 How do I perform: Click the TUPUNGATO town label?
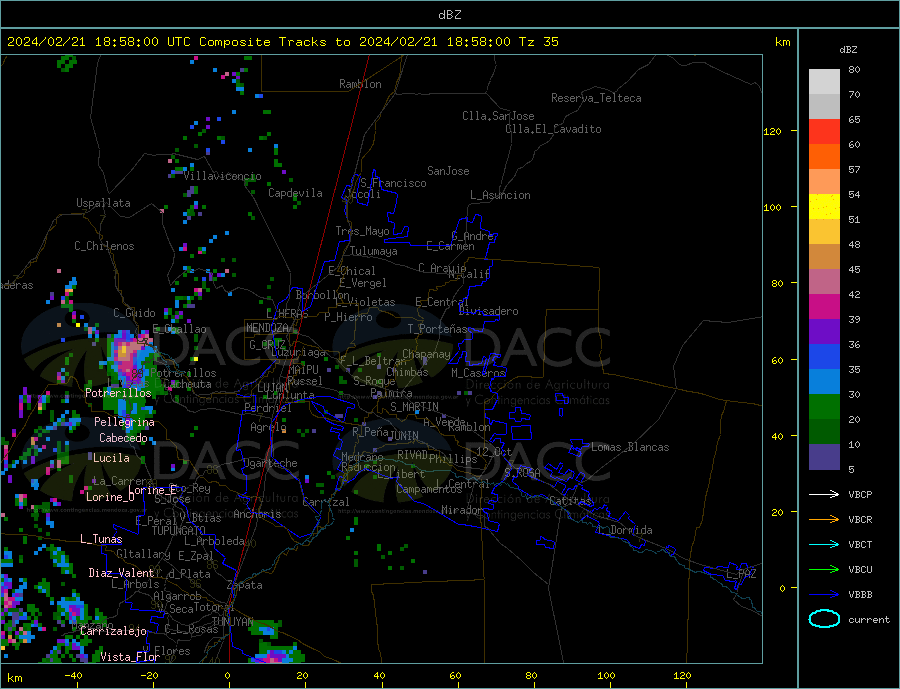point(179,531)
